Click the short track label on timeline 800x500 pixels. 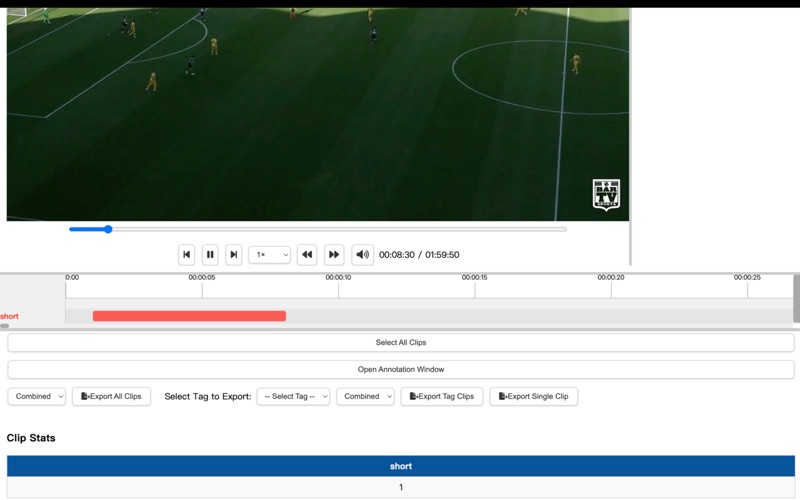pos(9,316)
